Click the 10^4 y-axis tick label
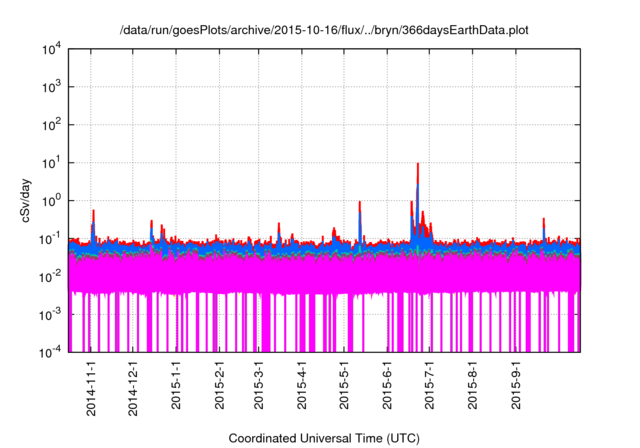The height and width of the screenshot is (448, 640). (x=55, y=49)
